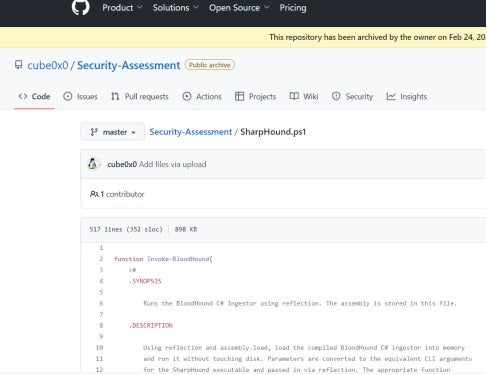Click the Actions play-circle icon
487x375 pixels.
pos(187,97)
